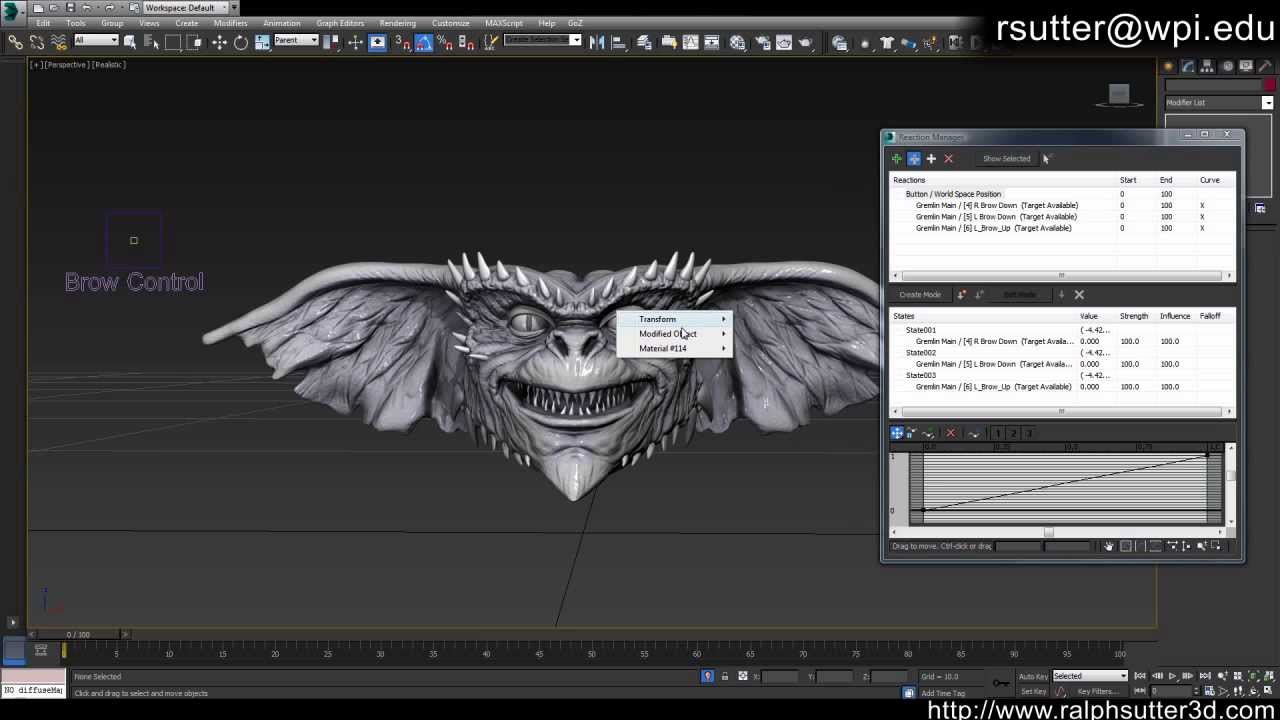Image resolution: width=1280 pixels, height=720 pixels.
Task: Select State002 in States list
Action: (921, 353)
